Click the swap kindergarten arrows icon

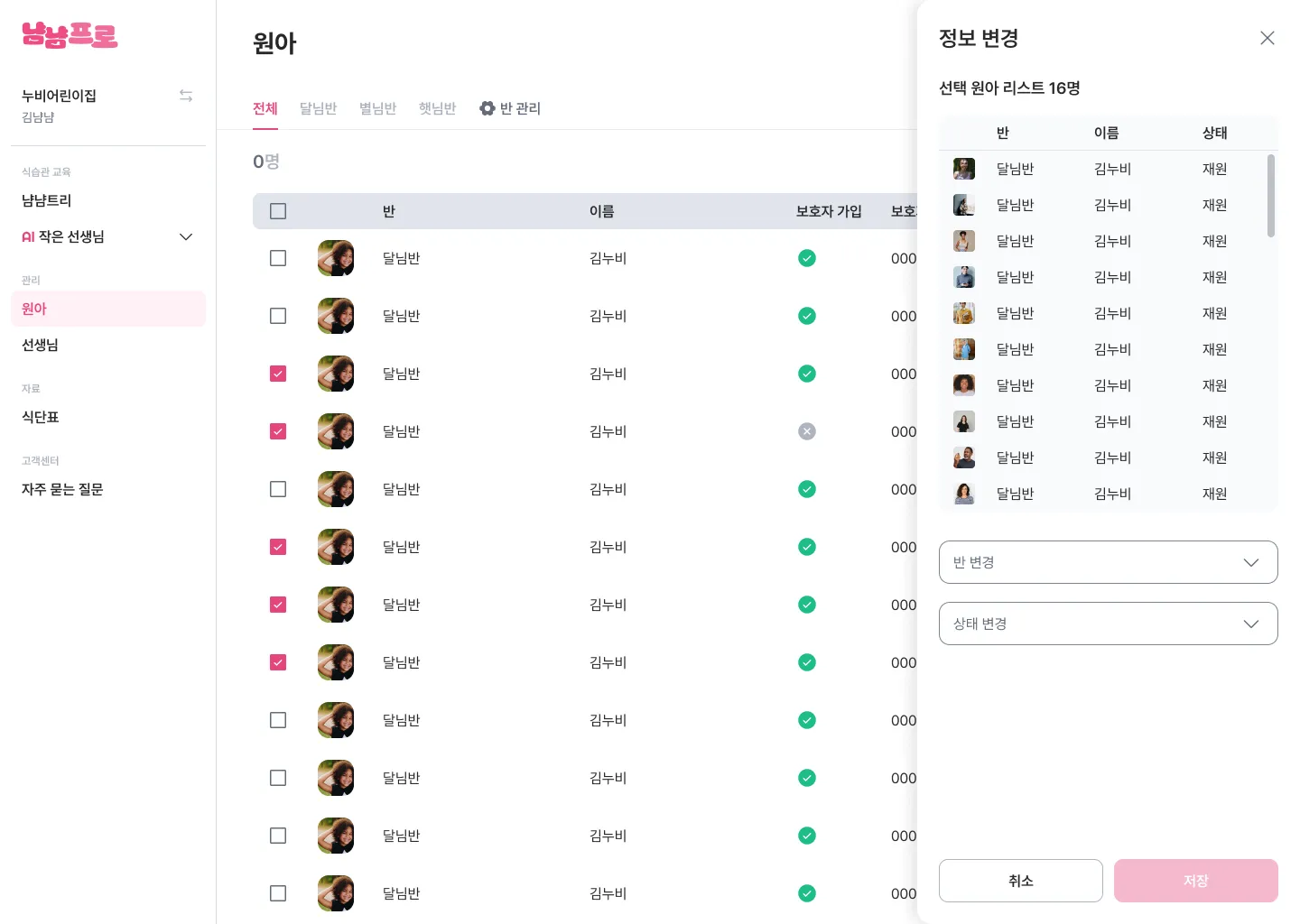point(186,96)
